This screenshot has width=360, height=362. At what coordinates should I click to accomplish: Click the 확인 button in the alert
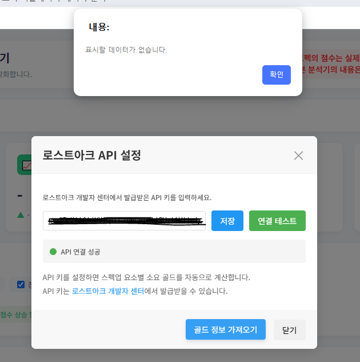pyautogui.click(x=276, y=75)
